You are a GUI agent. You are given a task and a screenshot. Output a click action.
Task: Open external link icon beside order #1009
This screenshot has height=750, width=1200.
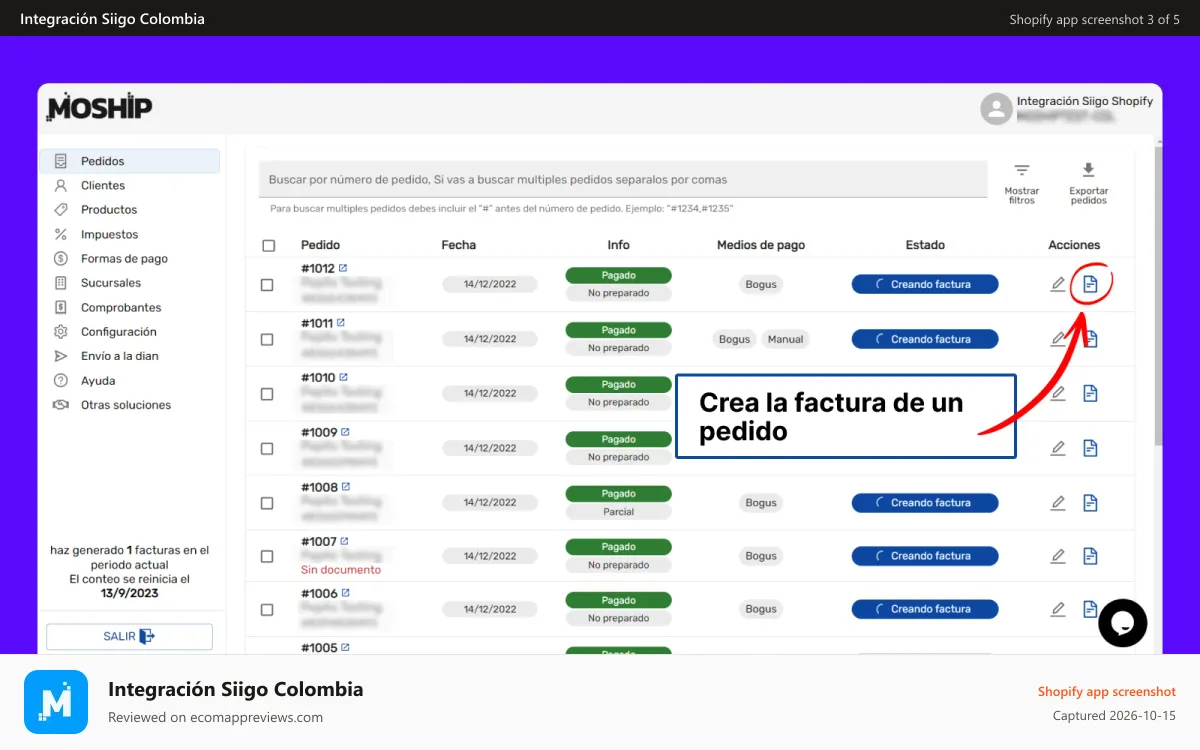pyautogui.click(x=345, y=432)
